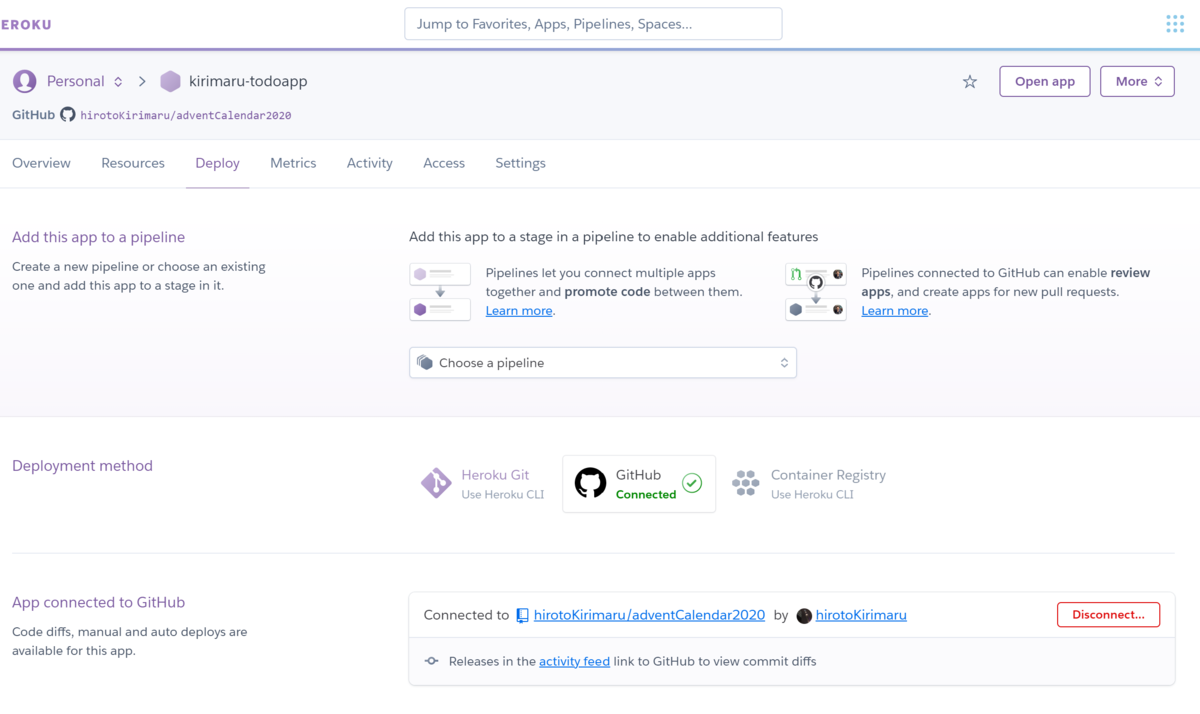Click the GitHub octocat icon beside repository name

tap(68, 115)
